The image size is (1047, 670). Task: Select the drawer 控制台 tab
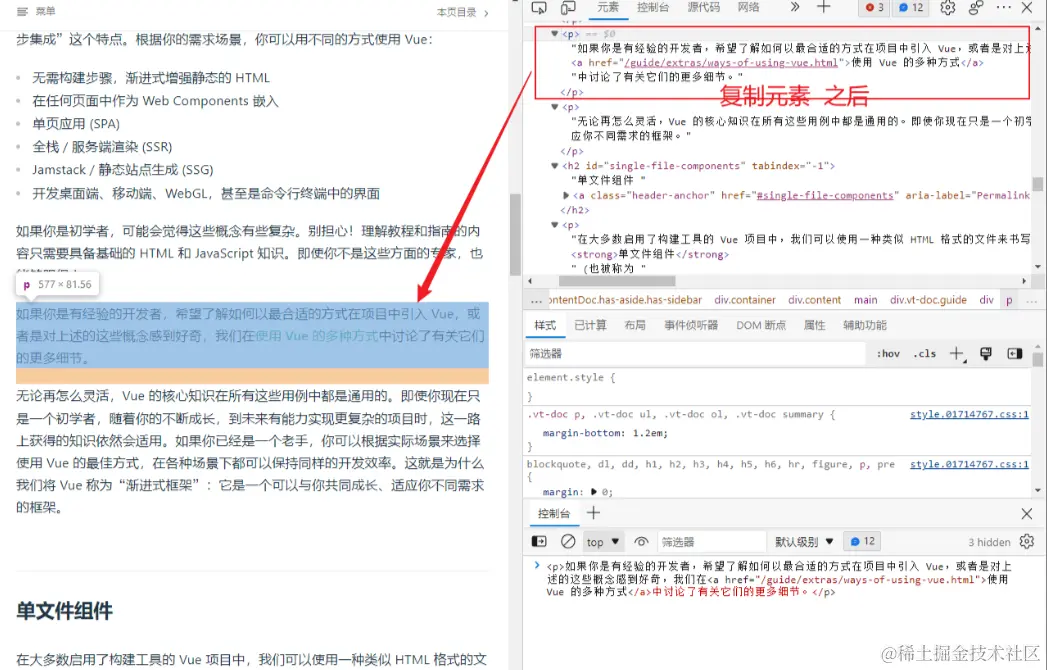(554, 514)
